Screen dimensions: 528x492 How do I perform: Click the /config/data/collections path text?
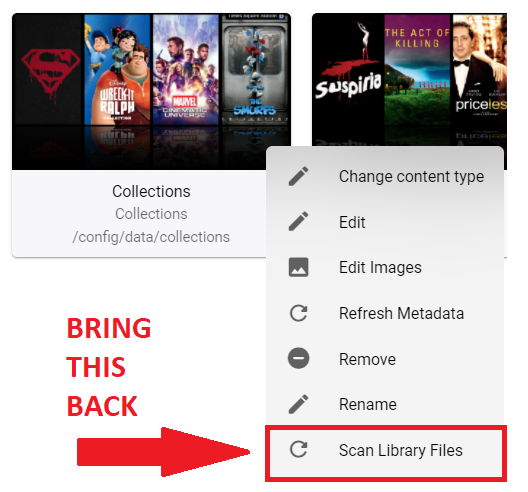coord(151,237)
